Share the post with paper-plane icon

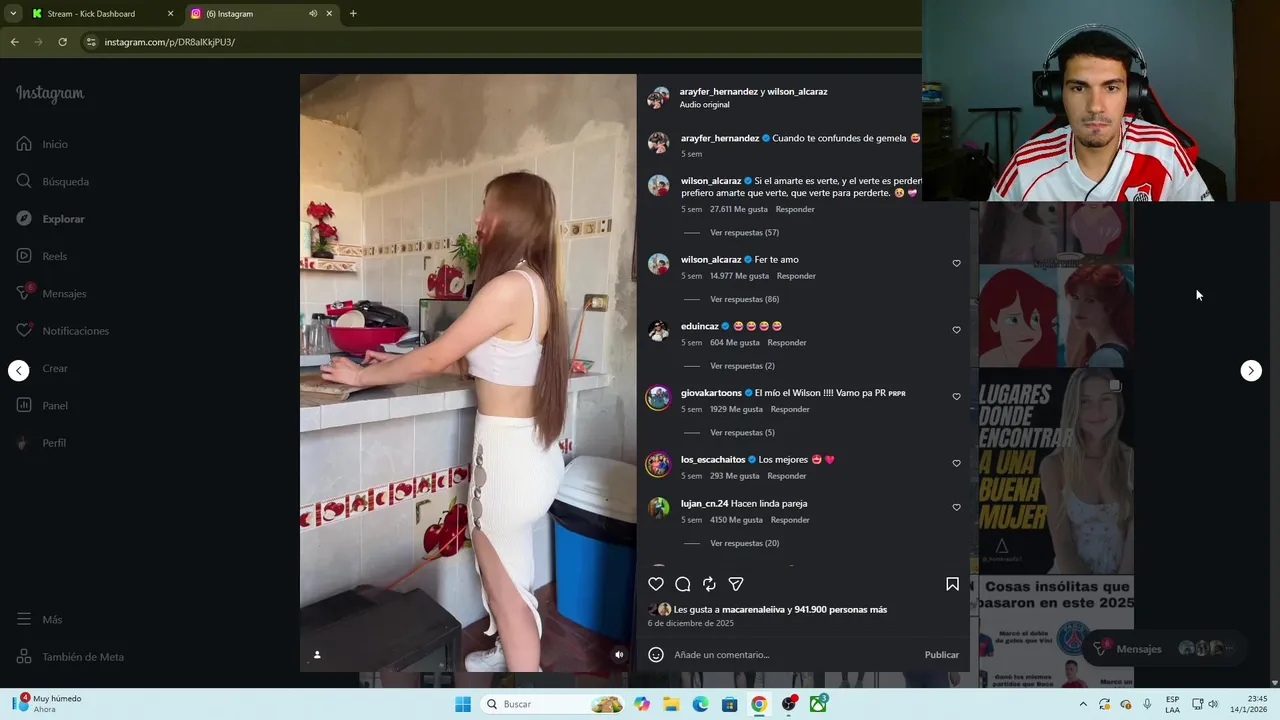click(x=736, y=584)
